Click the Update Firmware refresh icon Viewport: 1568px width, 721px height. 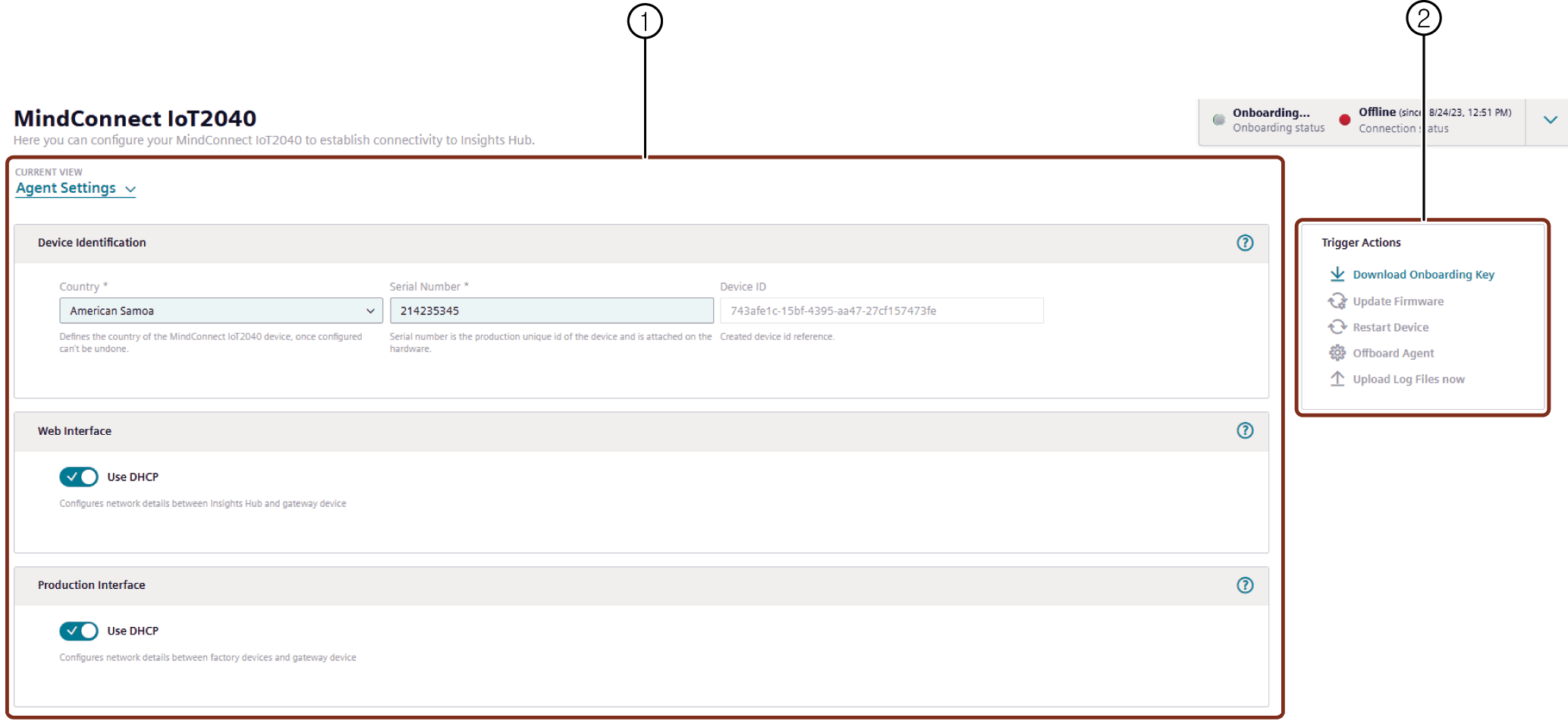tap(1337, 301)
